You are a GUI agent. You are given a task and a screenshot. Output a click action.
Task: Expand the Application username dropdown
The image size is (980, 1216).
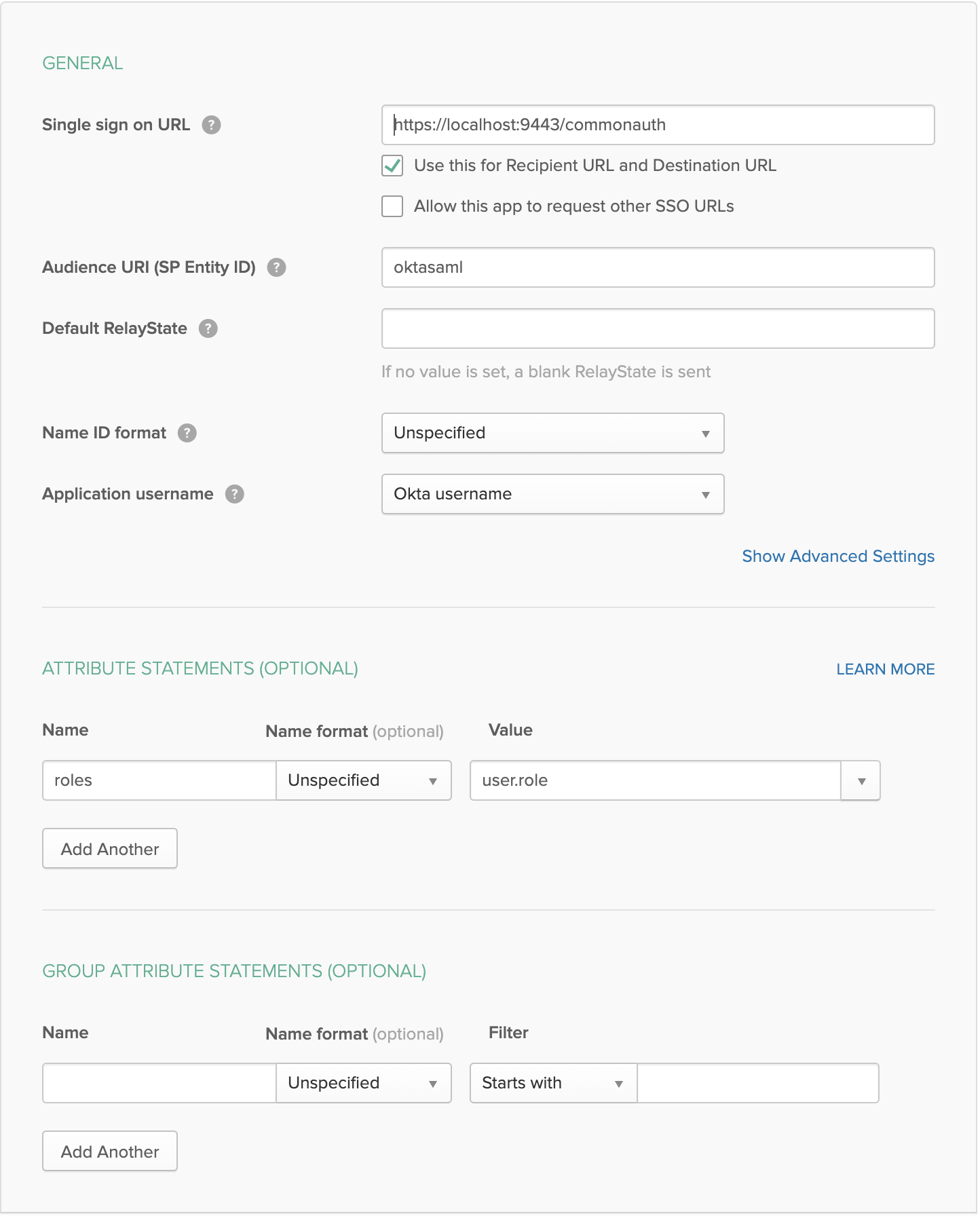[x=552, y=494]
